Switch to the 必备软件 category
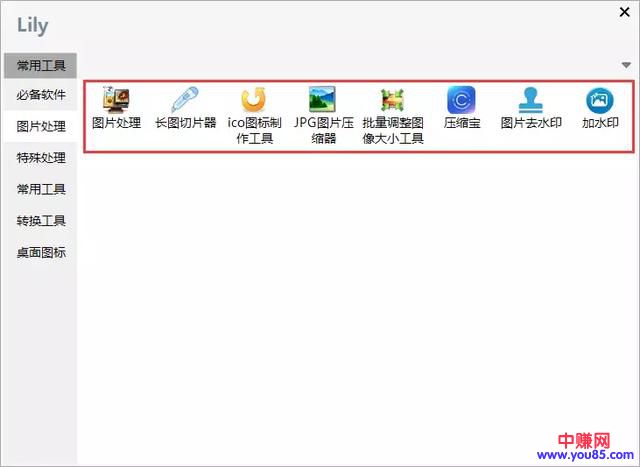The width and height of the screenshot is (640, 467). point(40,95)
